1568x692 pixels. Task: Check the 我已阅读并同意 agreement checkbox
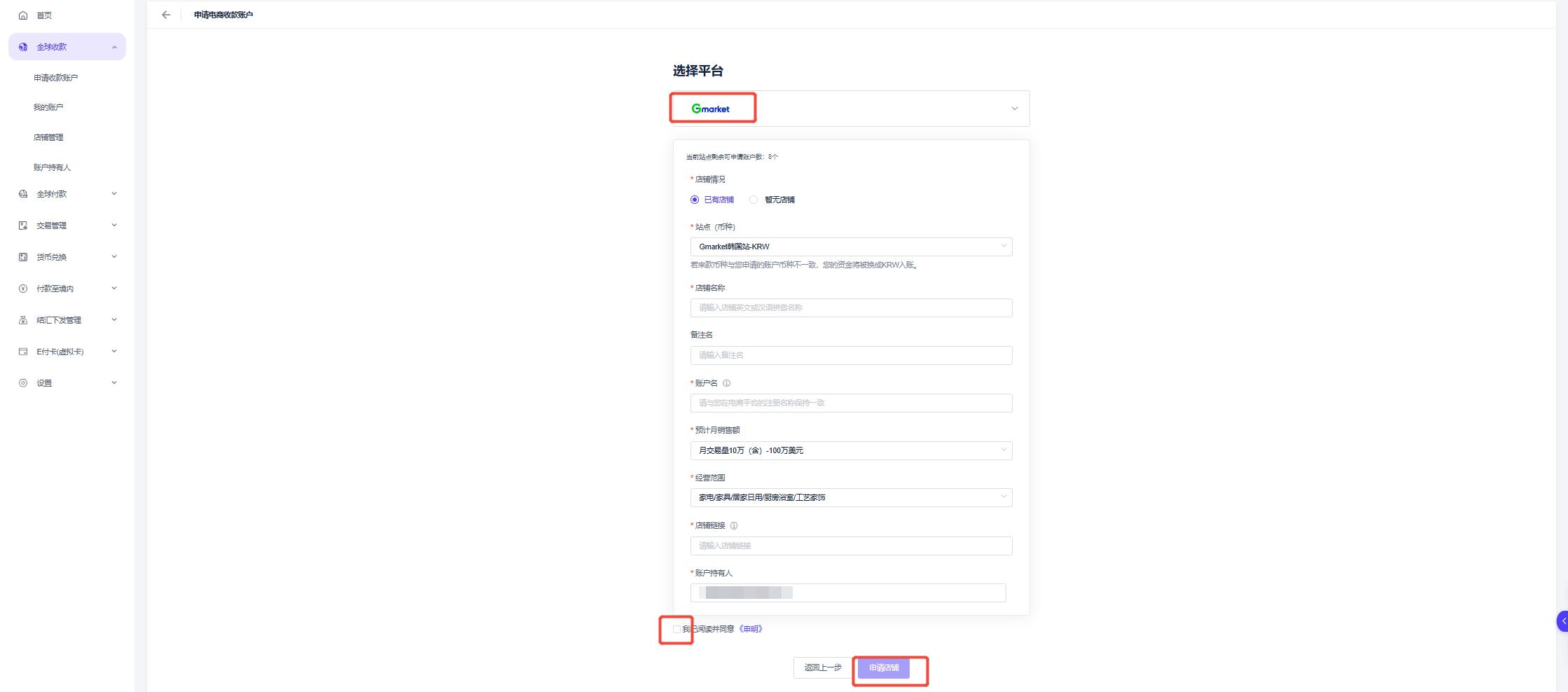pyautogui.click(x=677, y=629)
